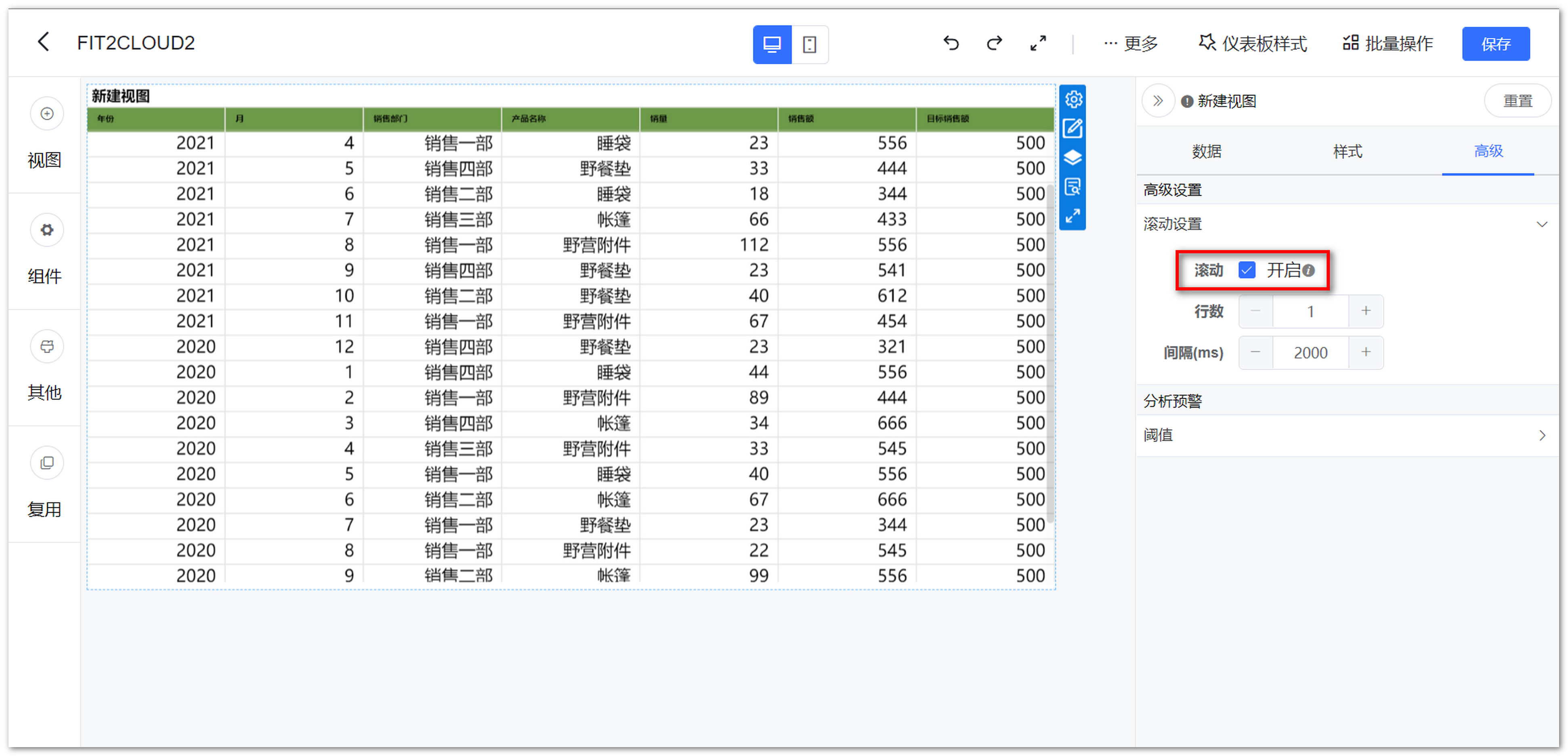The height and width of the screenshot is (756, 1568).
Task: Click the layers icon on the view toolbar
Action: pos(1073,158)
